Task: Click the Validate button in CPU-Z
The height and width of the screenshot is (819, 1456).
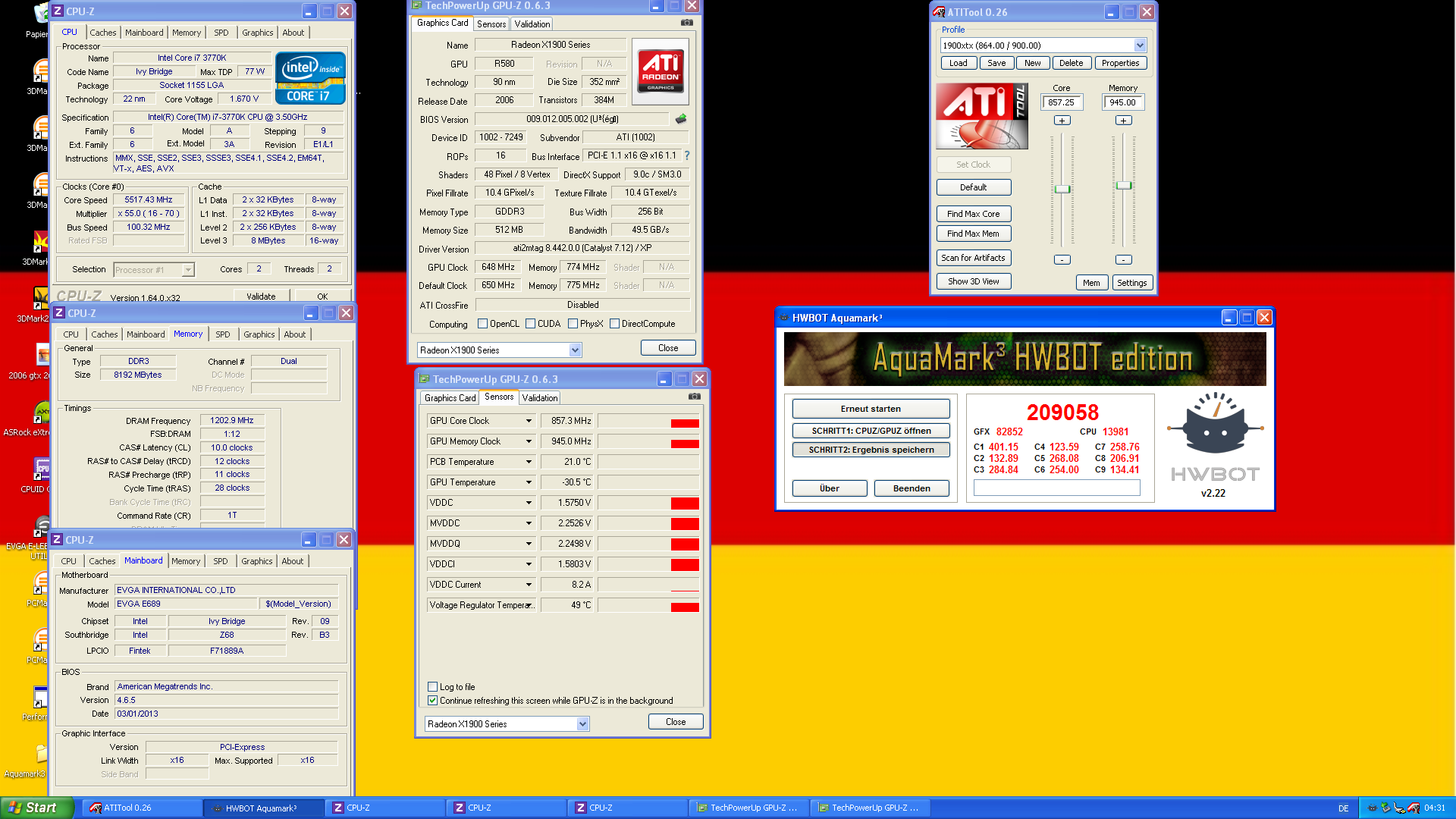Action: [261, 297]
